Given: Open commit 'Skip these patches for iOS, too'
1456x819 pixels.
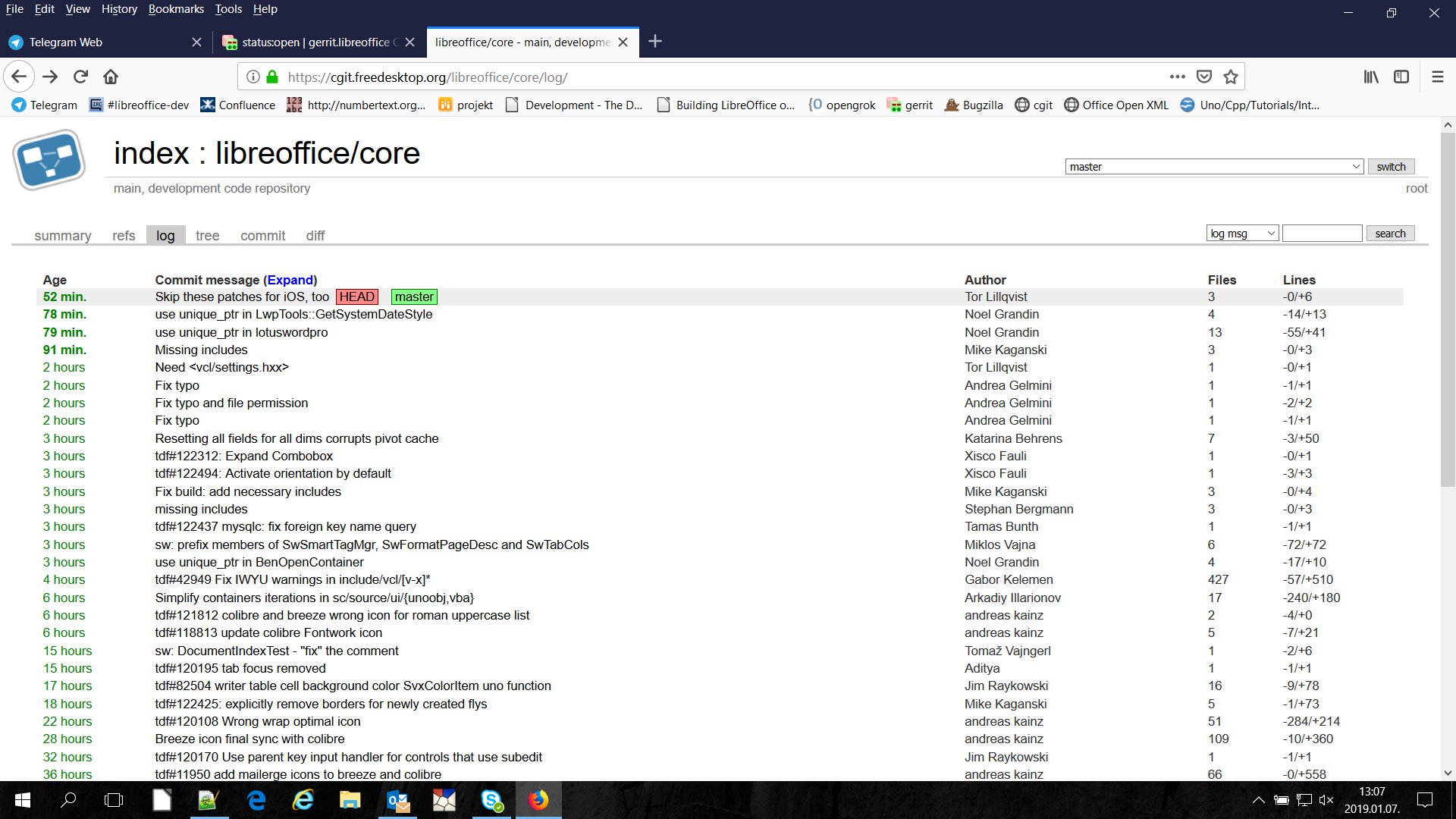Looking at the screenshot, I should (x=242, y=297).
